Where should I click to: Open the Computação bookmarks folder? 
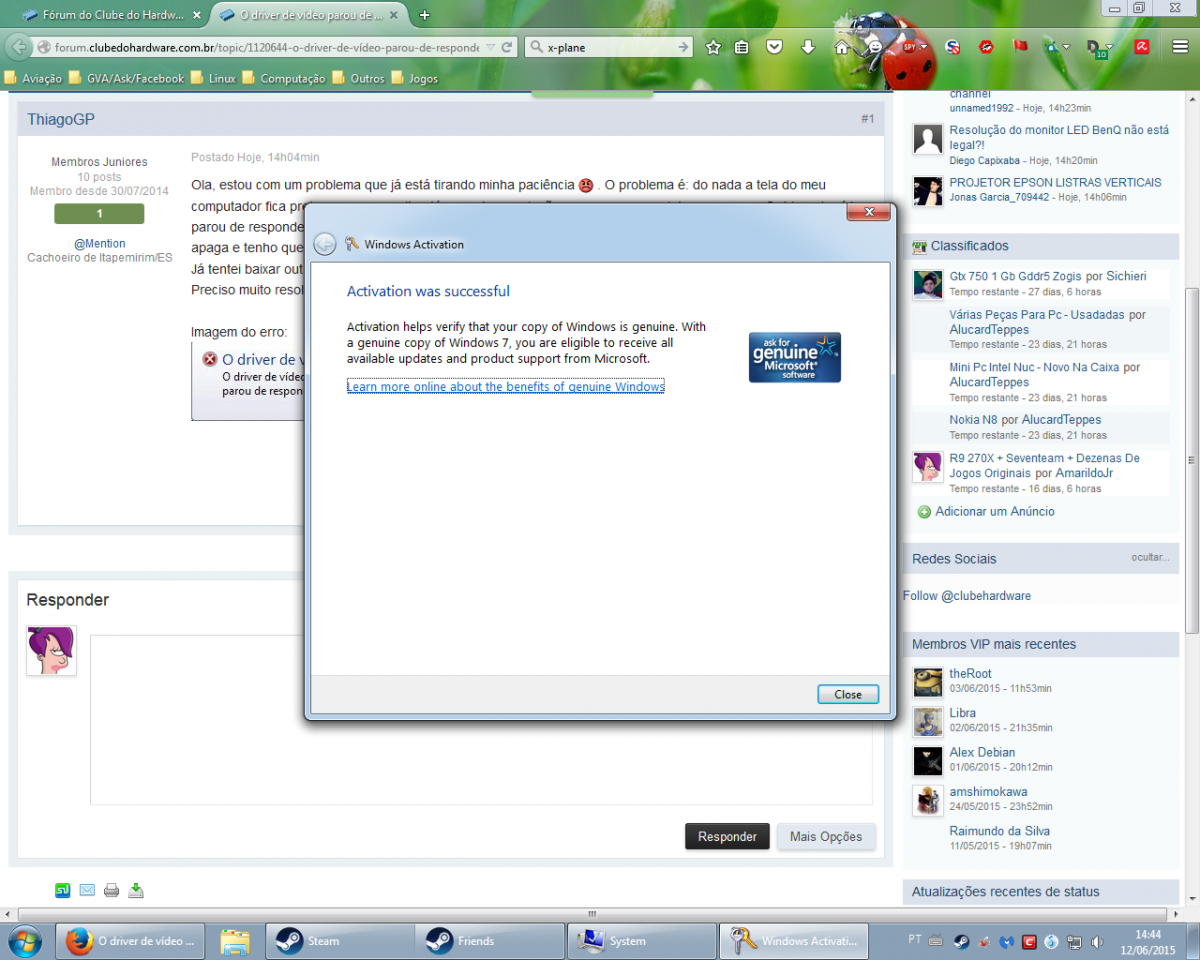[x=284, y=78]
